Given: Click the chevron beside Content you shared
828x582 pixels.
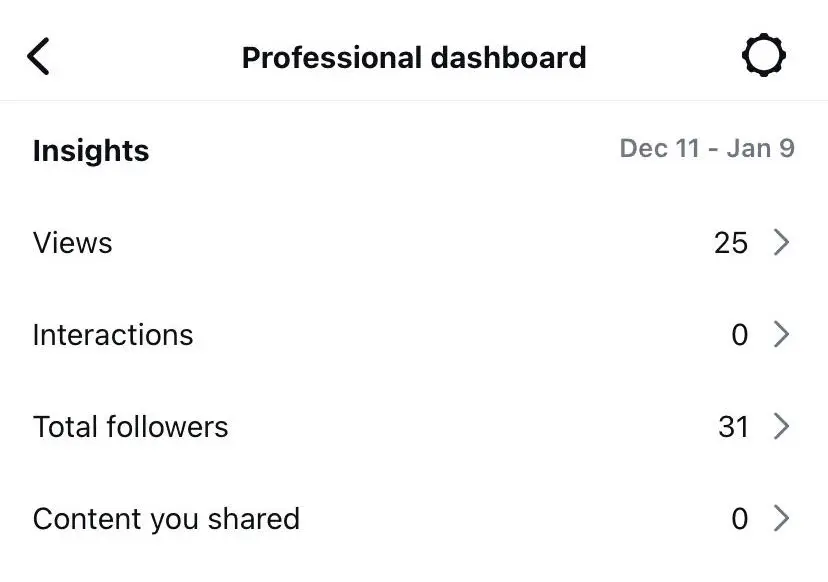Looking at the screenshot, I should (x=783, y=518).
